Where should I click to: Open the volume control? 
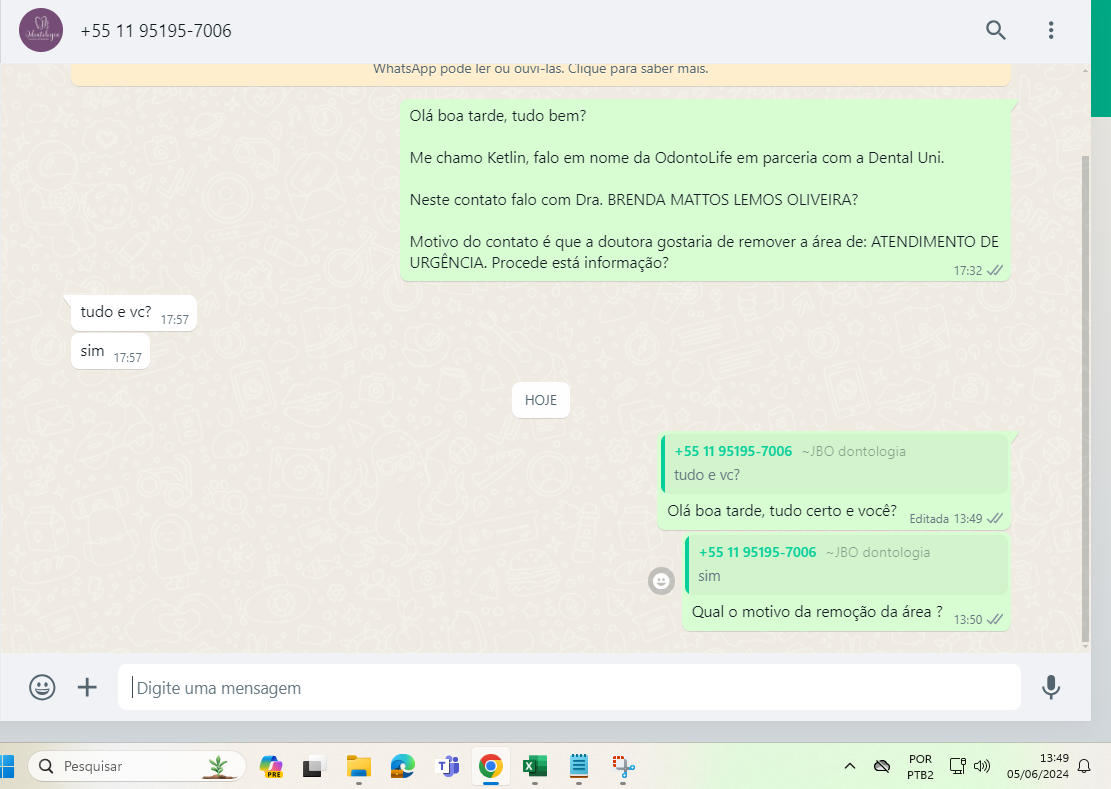(982, 766)
